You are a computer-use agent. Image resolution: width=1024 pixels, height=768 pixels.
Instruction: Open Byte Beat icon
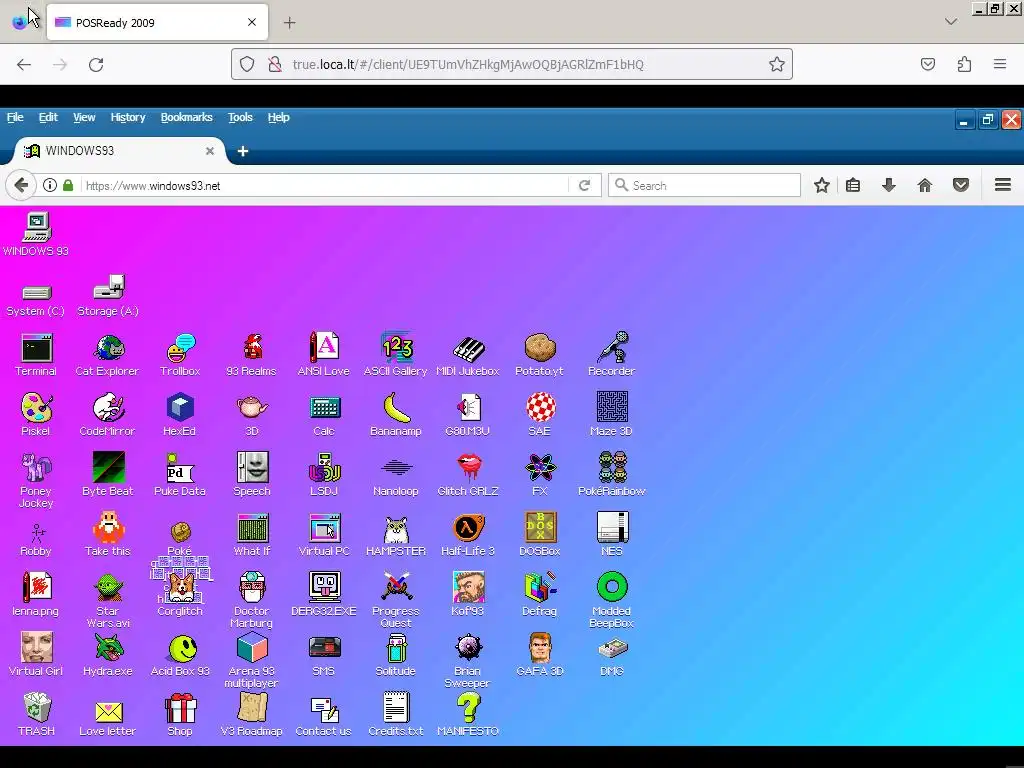[108, 475]
